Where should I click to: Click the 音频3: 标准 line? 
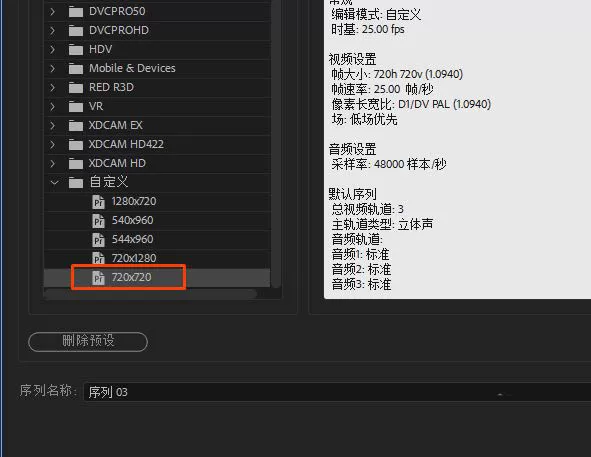click(361, 284)
